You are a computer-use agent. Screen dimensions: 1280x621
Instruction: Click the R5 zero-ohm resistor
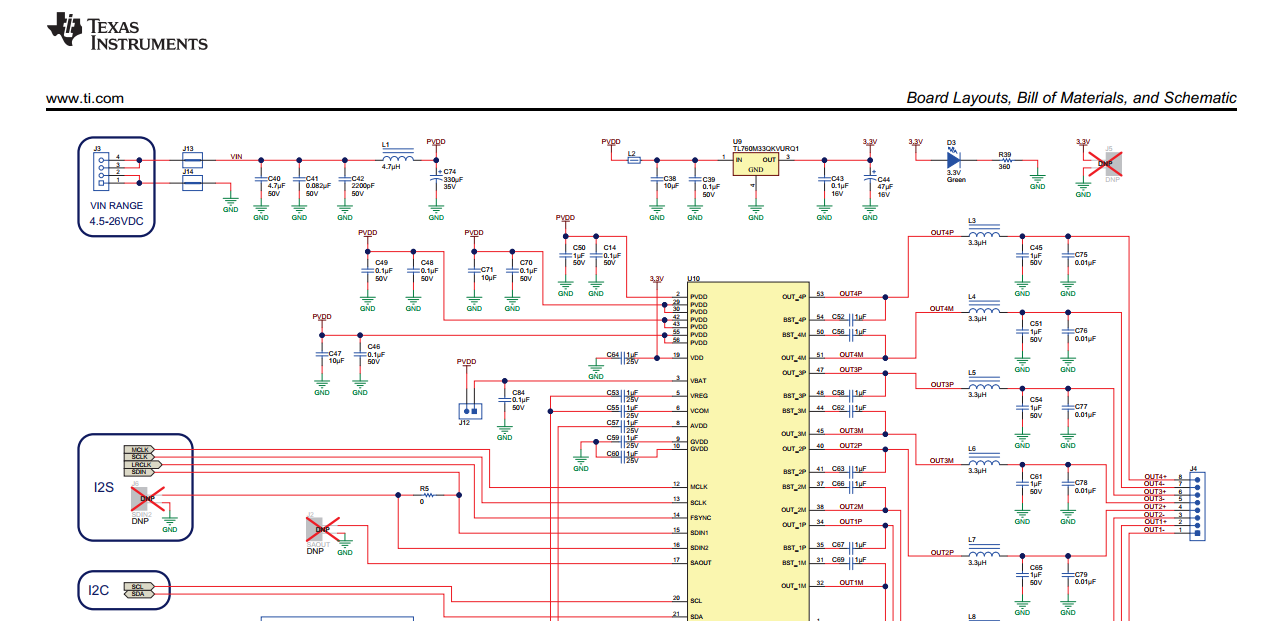click(424, 495)
